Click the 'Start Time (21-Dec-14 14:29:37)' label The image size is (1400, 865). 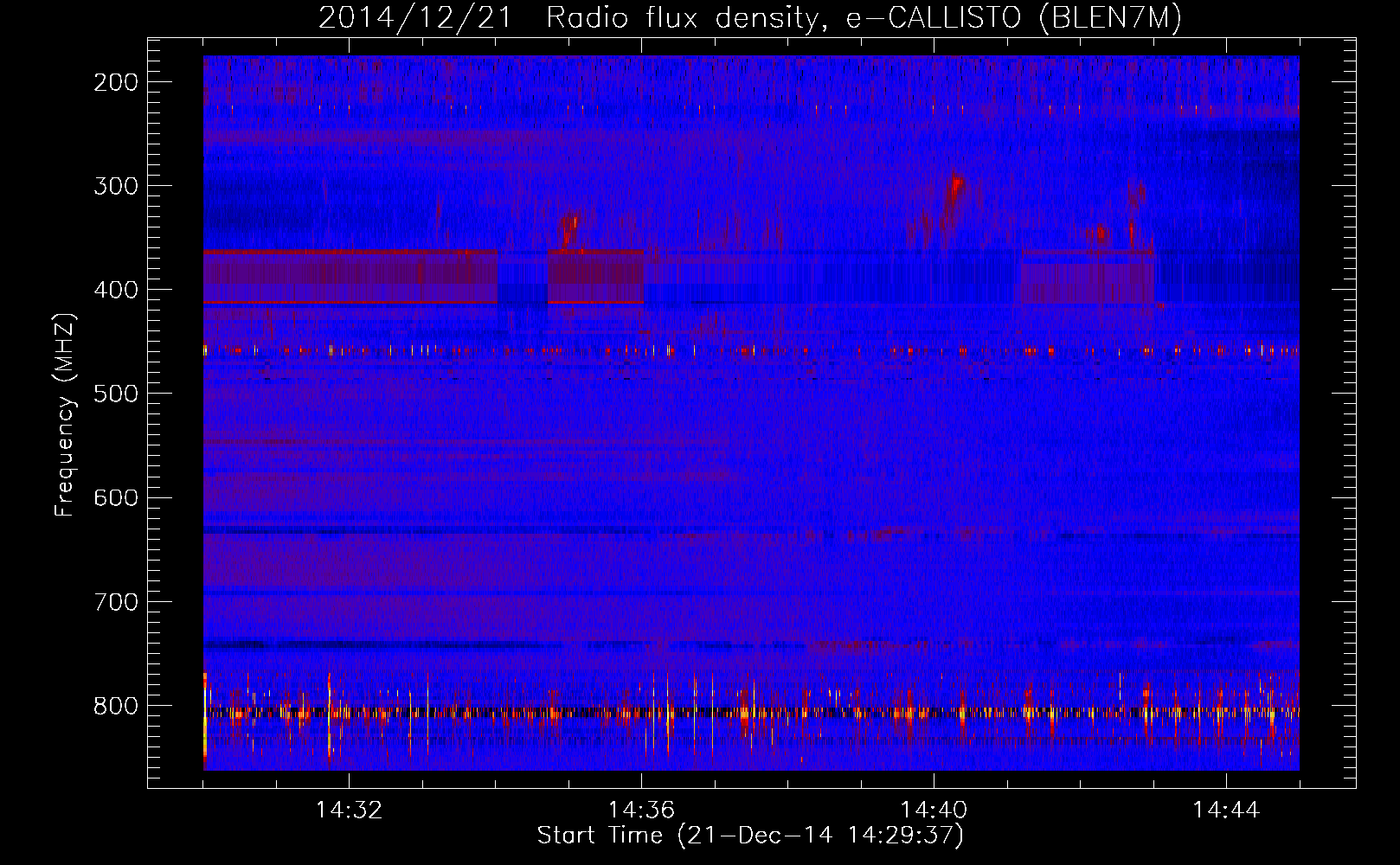(x=750, y=836)
